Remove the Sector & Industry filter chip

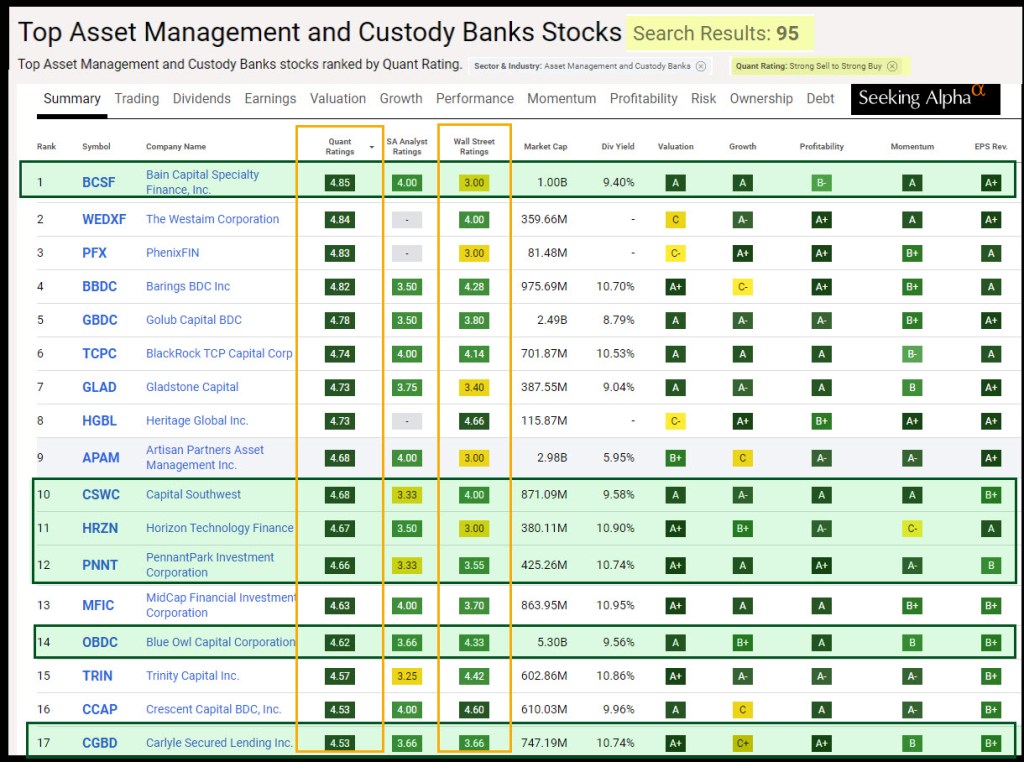[x=701, y=66]
